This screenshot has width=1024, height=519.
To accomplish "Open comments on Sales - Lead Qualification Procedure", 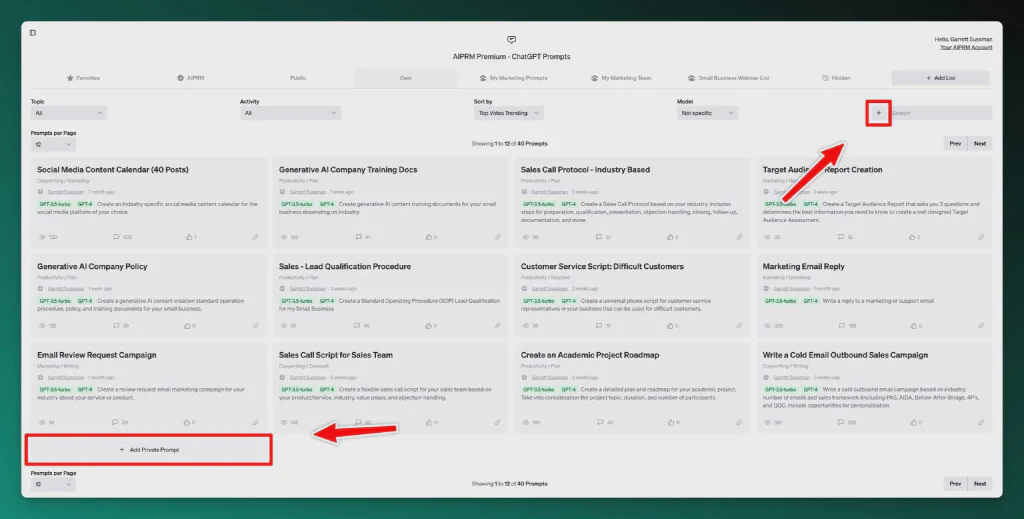I will pos(357,325).
